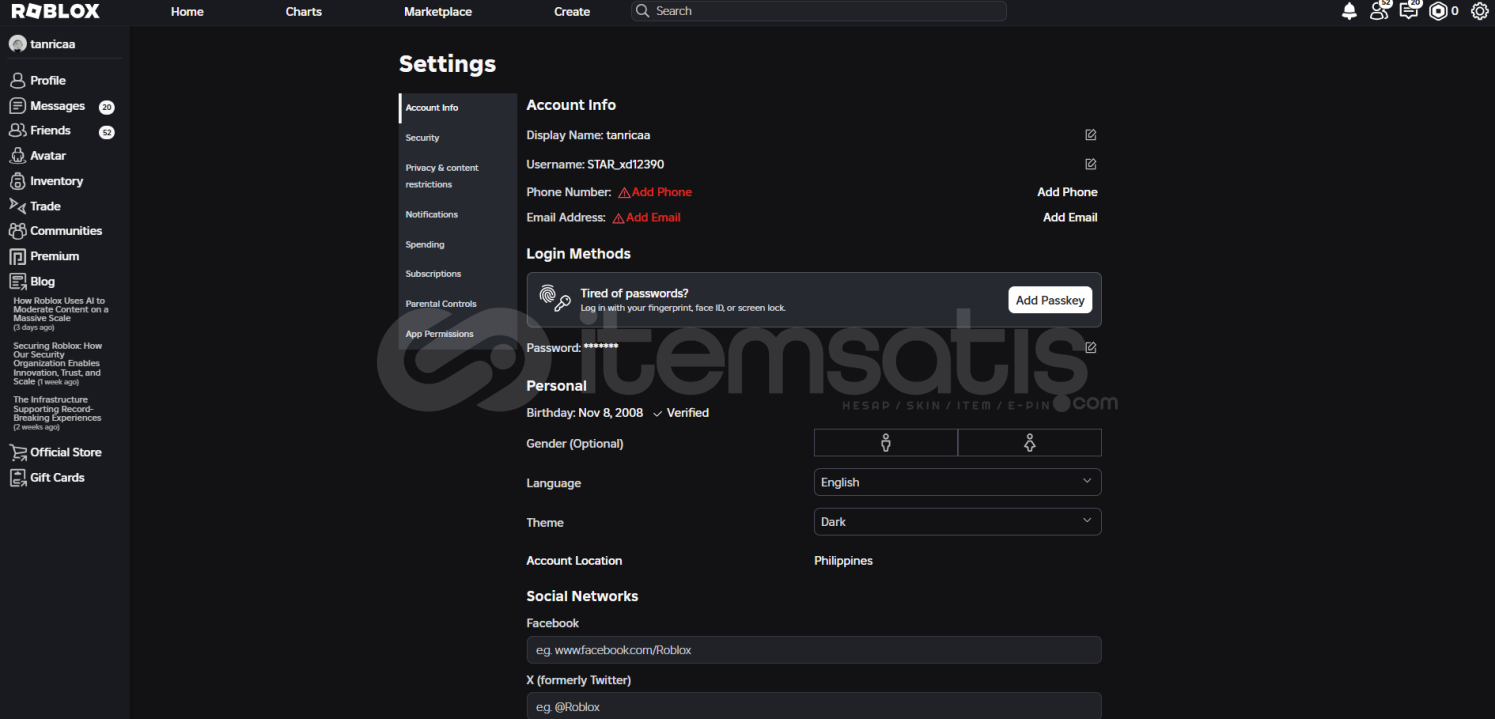Go to Home in top navigation

pyautogui.click(x=187, y=12)
